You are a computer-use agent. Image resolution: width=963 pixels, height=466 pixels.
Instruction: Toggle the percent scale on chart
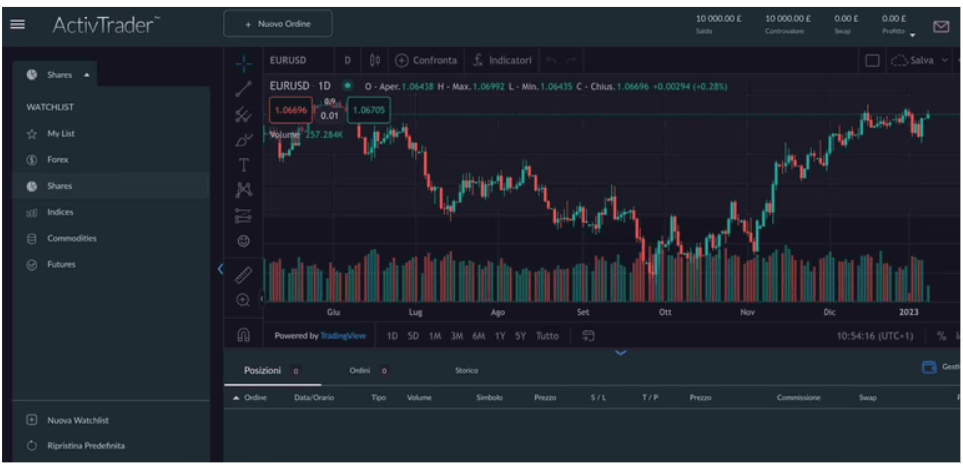coord(940,336)
